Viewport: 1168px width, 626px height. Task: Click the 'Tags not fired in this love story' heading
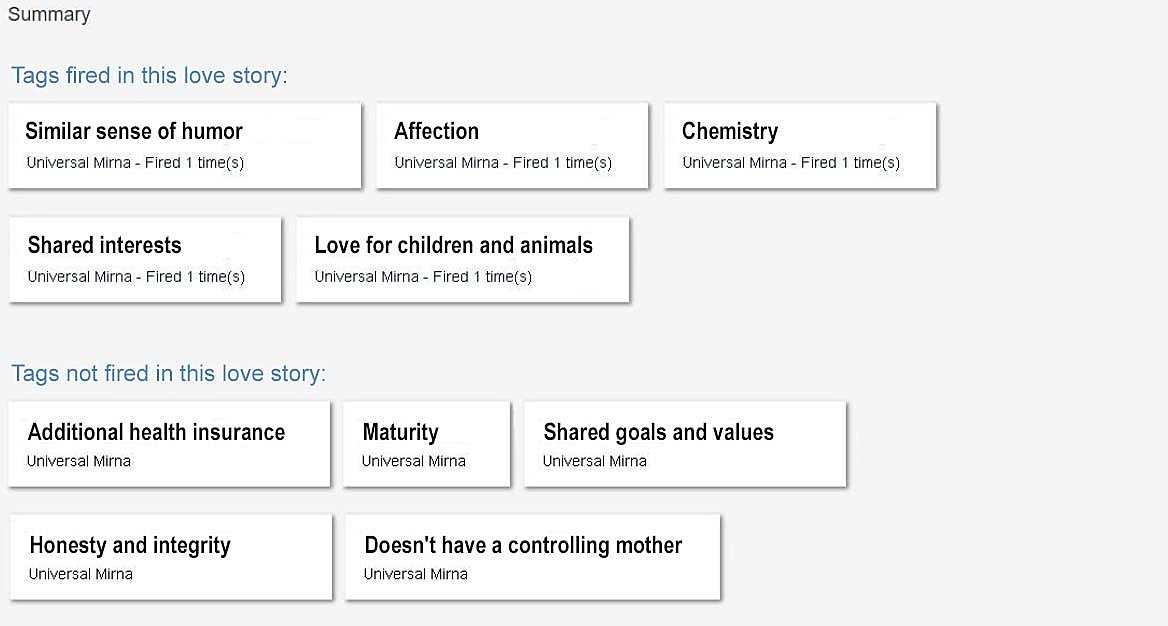pos(168,374)
